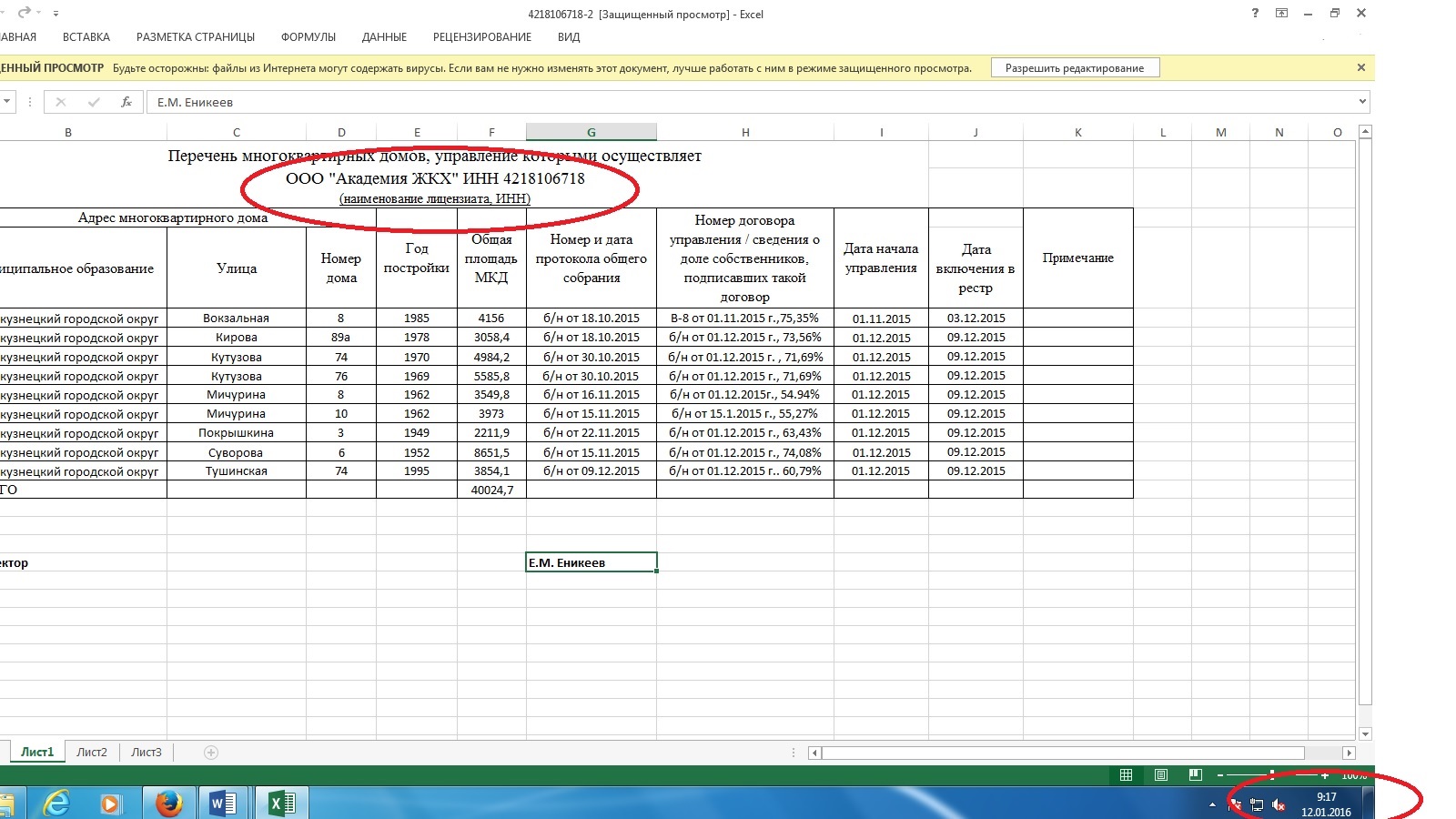
Task: Select column H header
Action: click(x=745, y=133)
